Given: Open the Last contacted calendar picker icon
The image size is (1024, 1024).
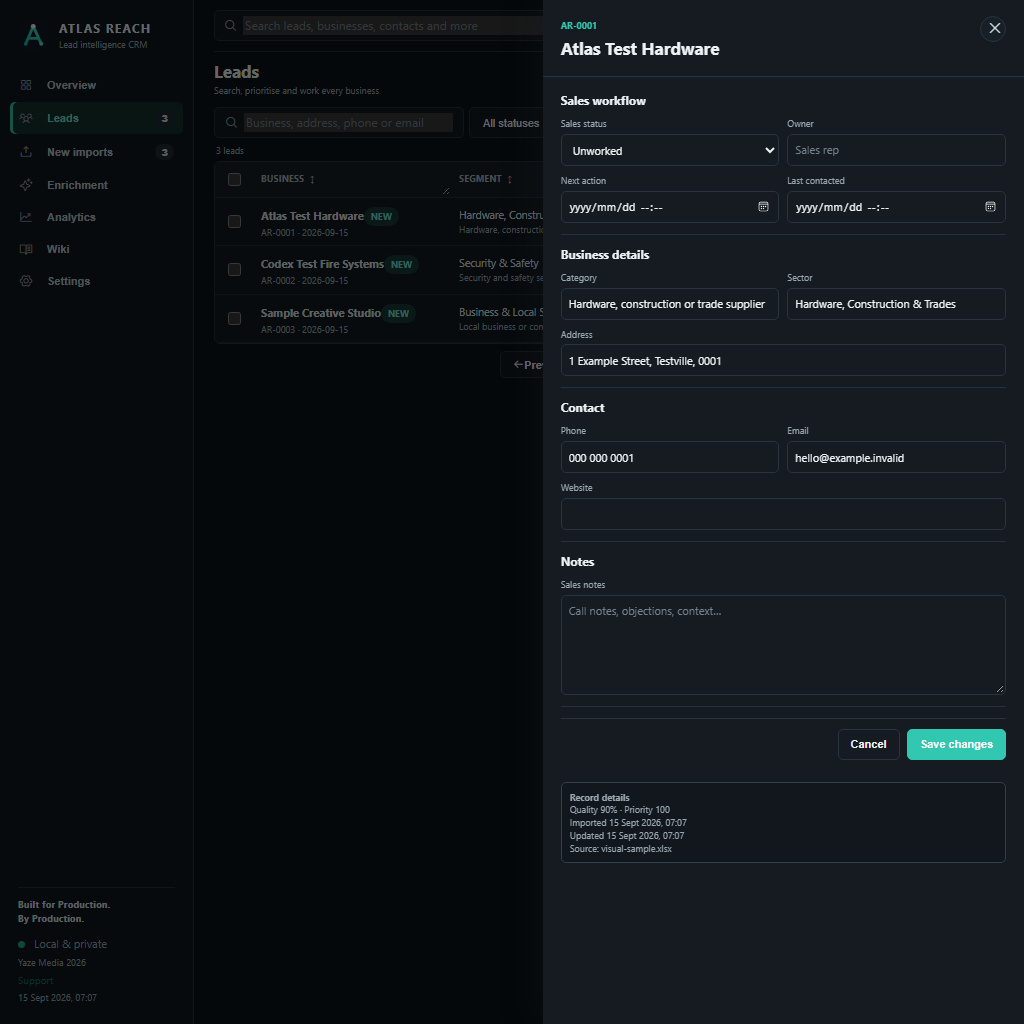Looking at the screenshot, I should tap(991, 207).
